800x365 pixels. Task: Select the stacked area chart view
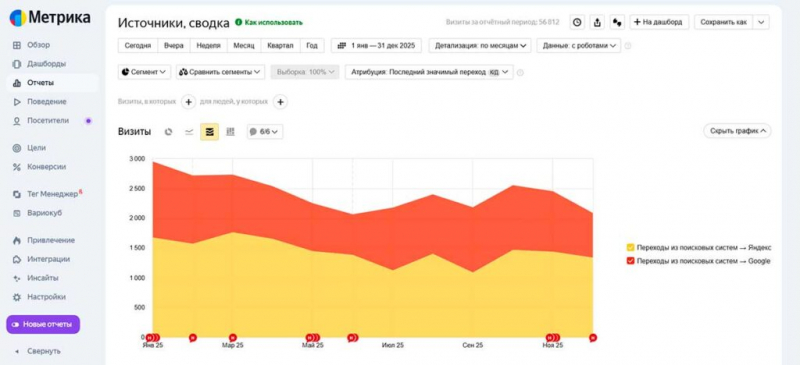point(210,132)
